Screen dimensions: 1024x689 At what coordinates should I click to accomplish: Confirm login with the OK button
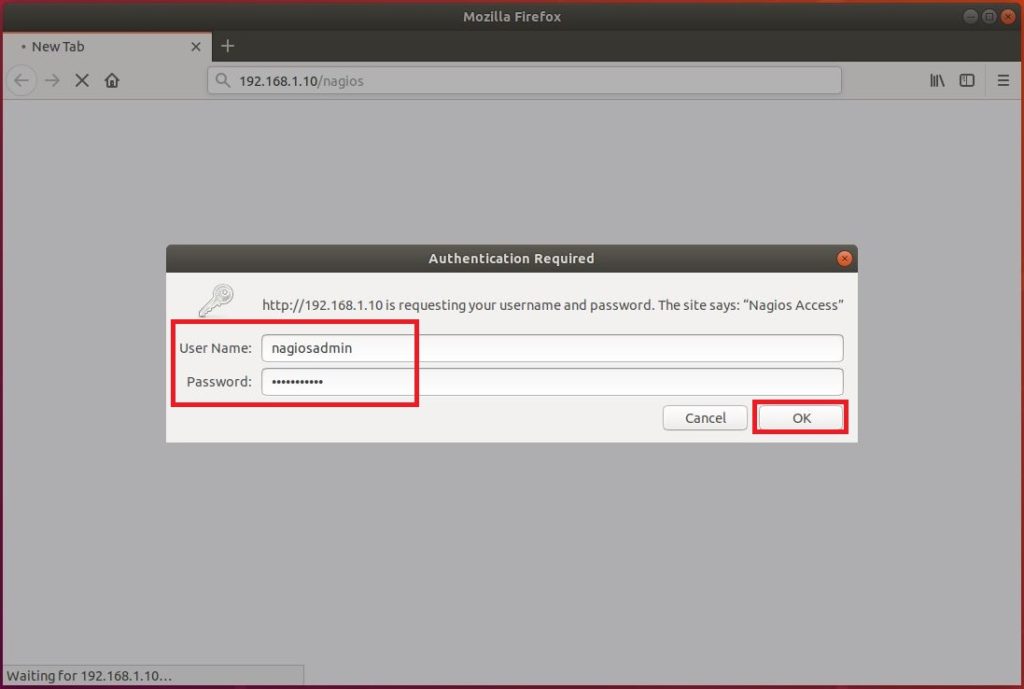801,418
